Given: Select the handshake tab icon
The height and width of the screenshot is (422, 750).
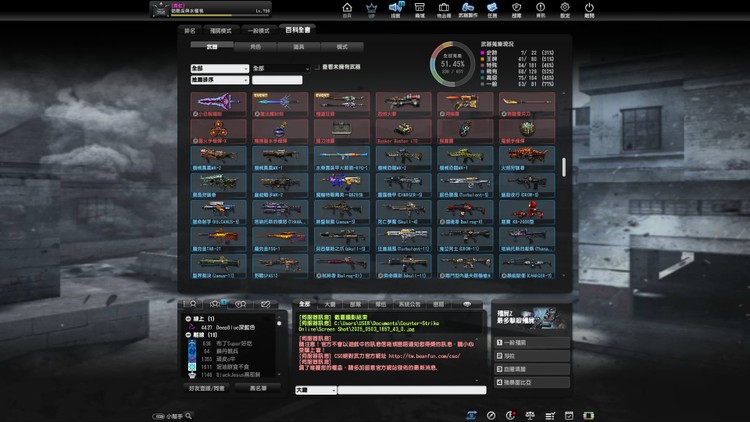Looking at the screenshot, I should click(x=265, y=304).
